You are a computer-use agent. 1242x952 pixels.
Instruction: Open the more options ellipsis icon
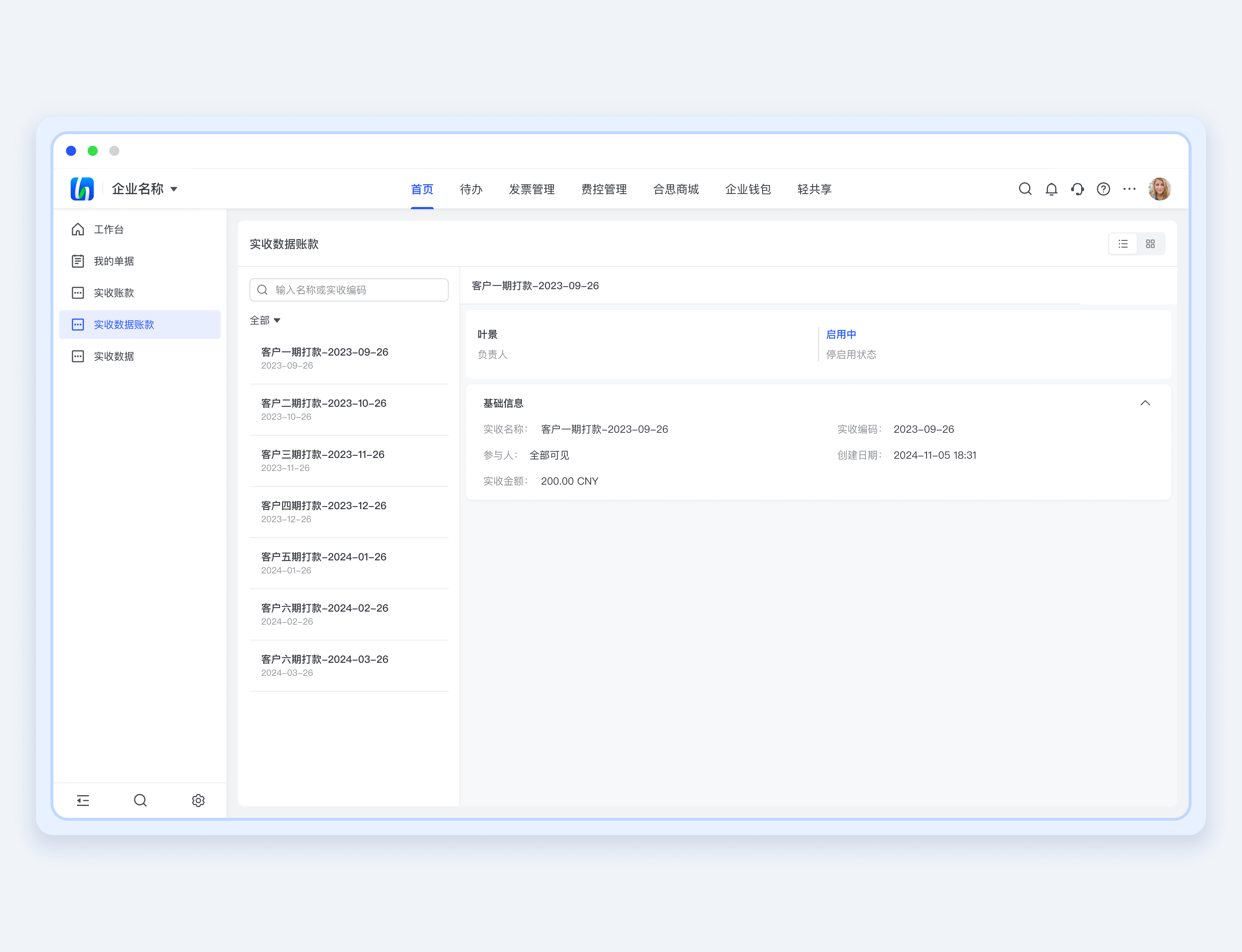click(x=1129, y=189)
